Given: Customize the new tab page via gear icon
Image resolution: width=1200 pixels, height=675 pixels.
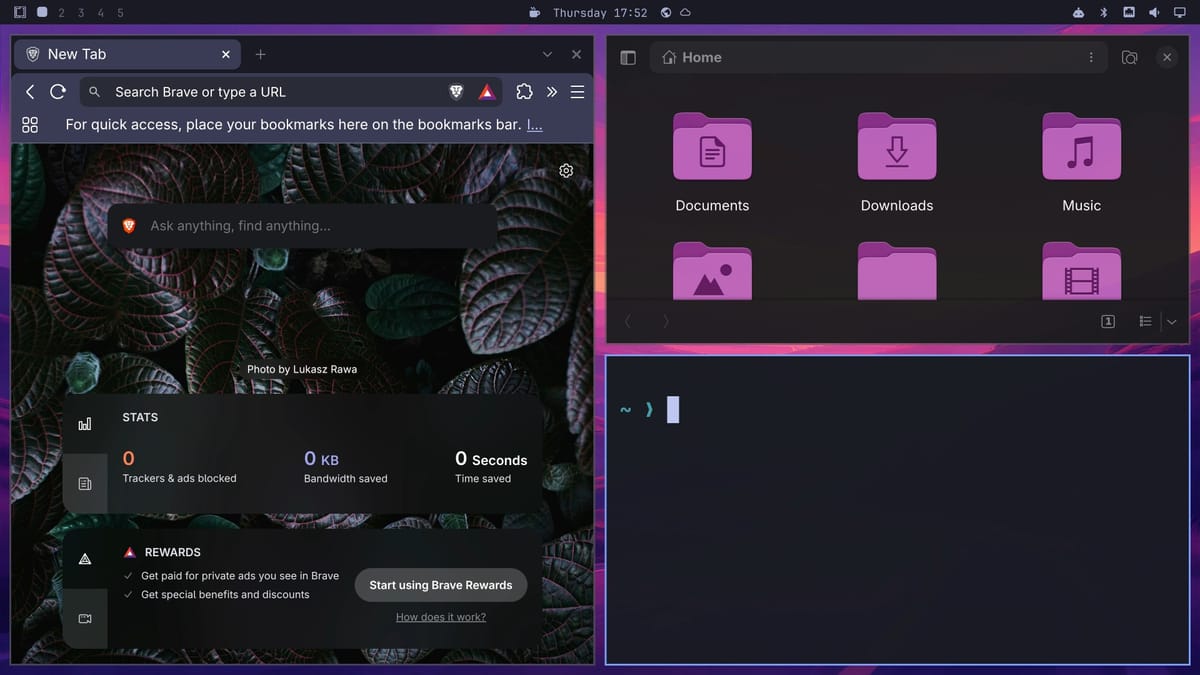Looking at the screenshot, I should [566, 171].
